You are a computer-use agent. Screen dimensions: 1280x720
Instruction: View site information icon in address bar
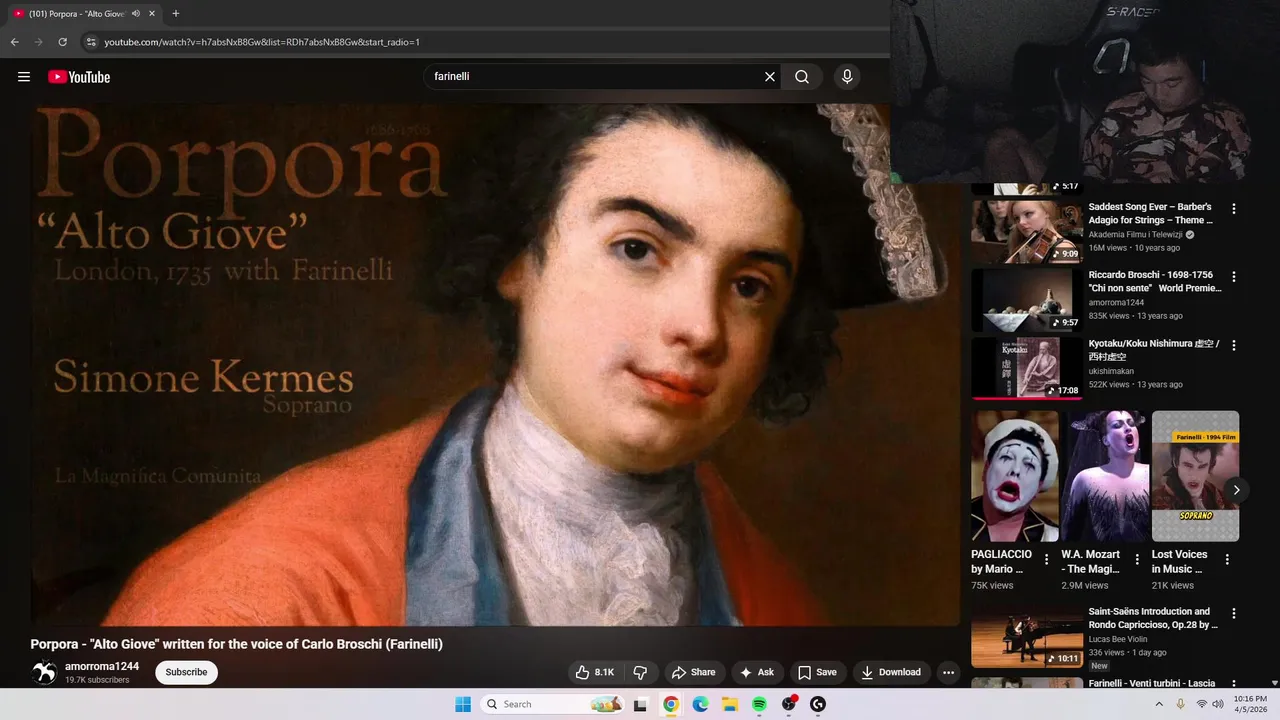tap(90, 42)
